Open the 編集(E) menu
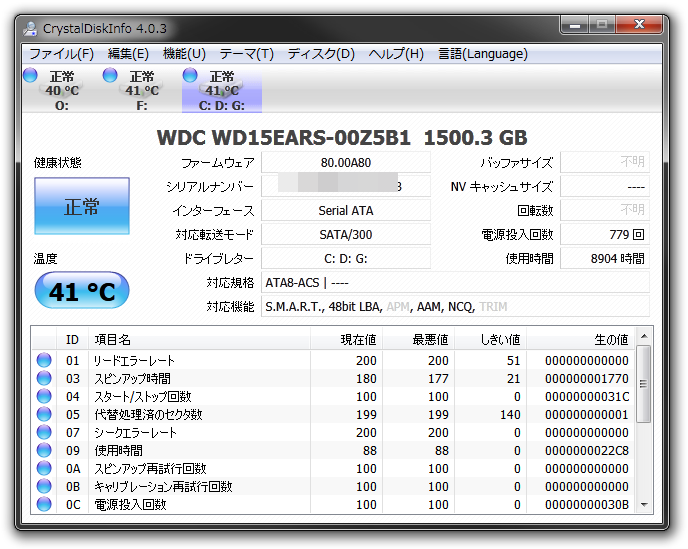 (128, 54)
